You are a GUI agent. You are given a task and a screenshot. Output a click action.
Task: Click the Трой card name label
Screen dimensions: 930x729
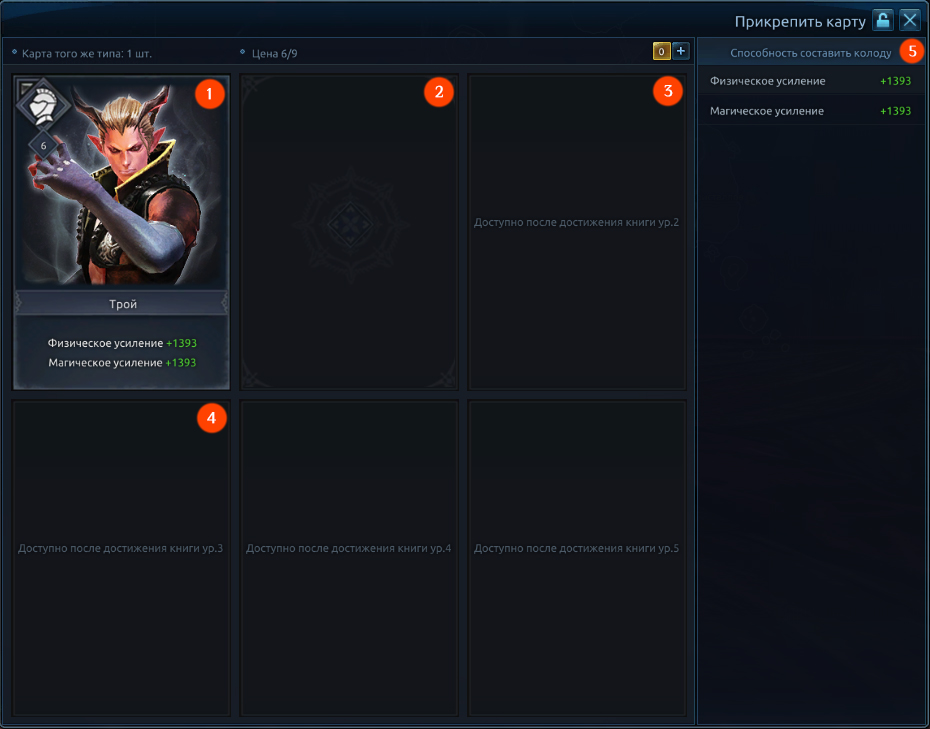point(122,304)
